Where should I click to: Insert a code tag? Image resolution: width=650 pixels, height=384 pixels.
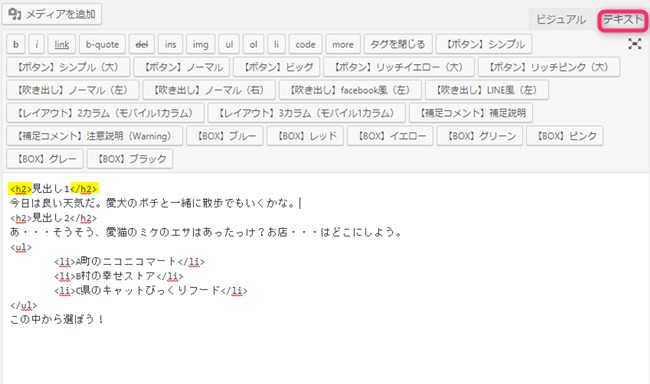306,44
